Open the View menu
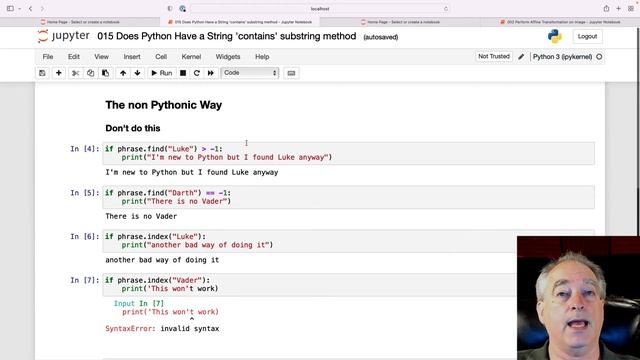Image resolution: width=640 pixels, height=360 pixels. pyautogui.click(x=101, y=57)
